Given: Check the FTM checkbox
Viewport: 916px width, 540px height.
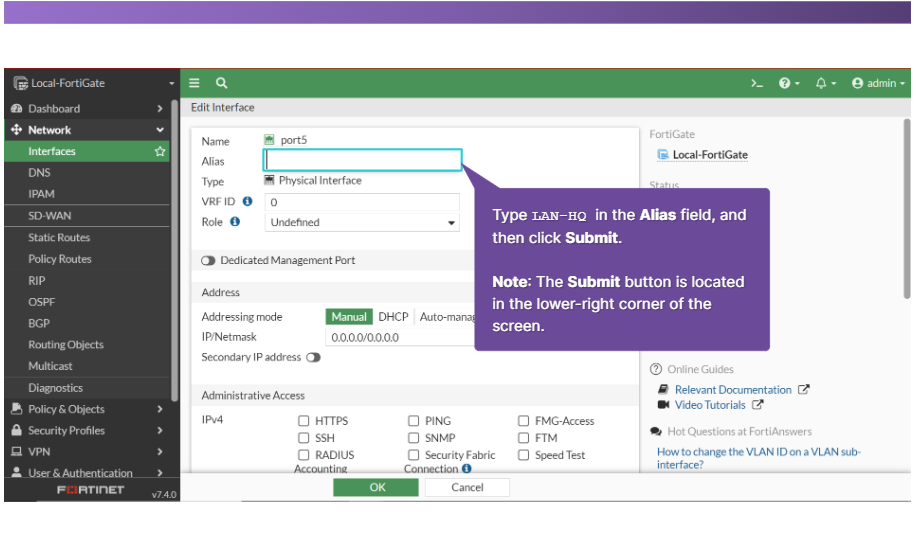Looking at the screenshot, I should [523, 438].
